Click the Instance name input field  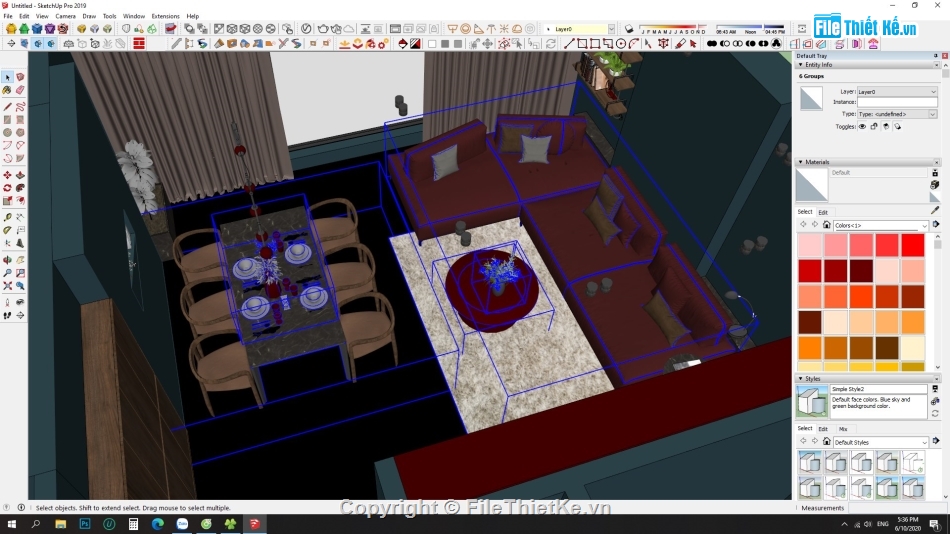[x=897, y=102]
